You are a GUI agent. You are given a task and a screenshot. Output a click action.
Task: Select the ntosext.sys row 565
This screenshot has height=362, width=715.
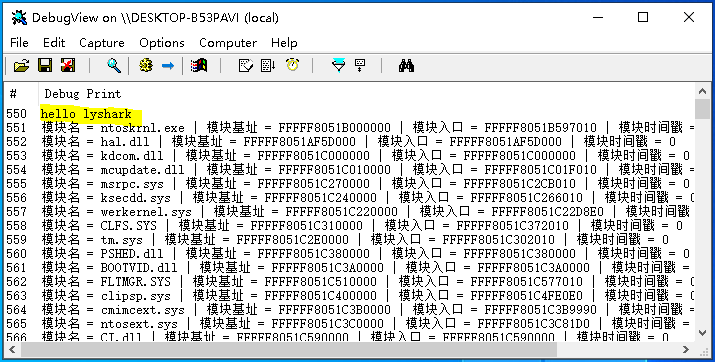(350, 324)
